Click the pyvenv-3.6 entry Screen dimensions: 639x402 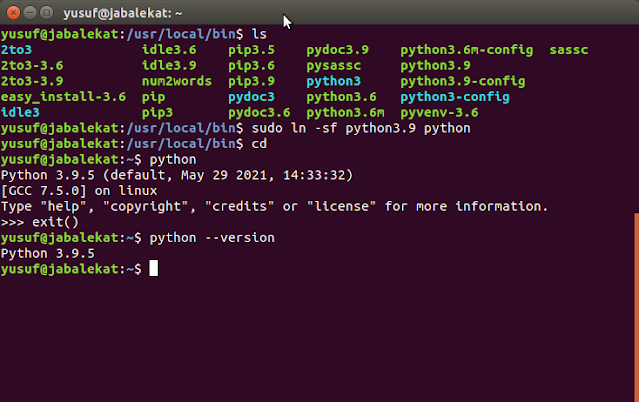(x=439, y=113)
